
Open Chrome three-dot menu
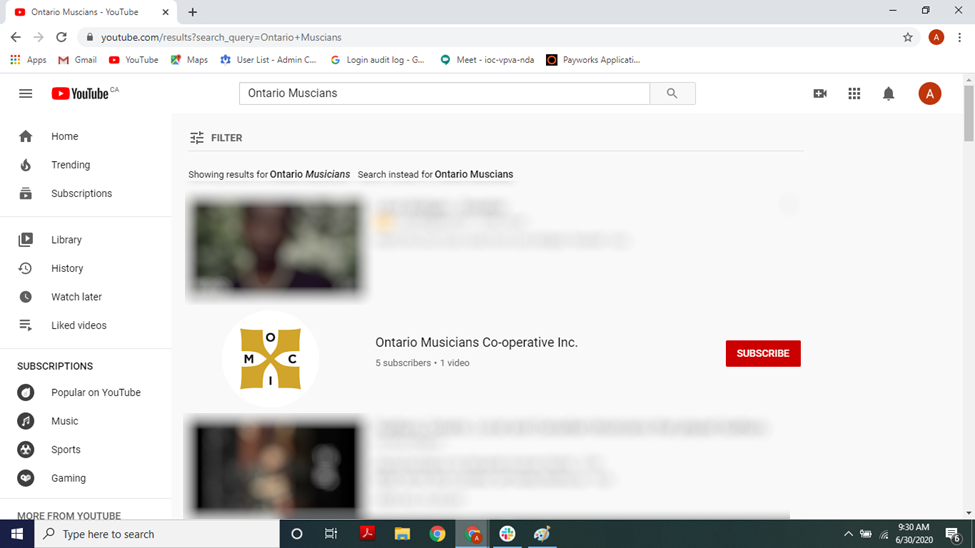[x=959, y=37]
